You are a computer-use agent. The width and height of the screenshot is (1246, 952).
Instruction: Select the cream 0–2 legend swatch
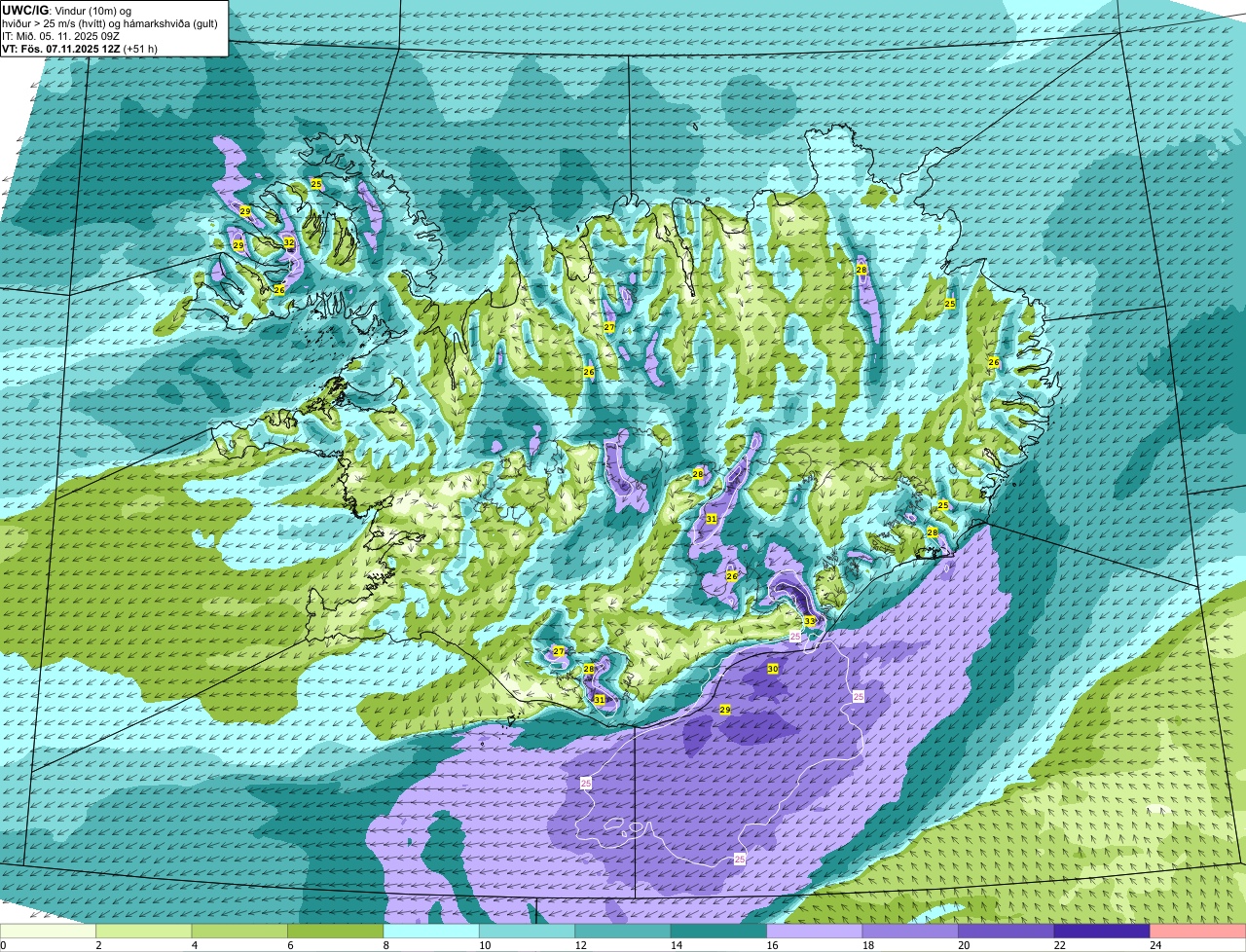pos(48,931)
